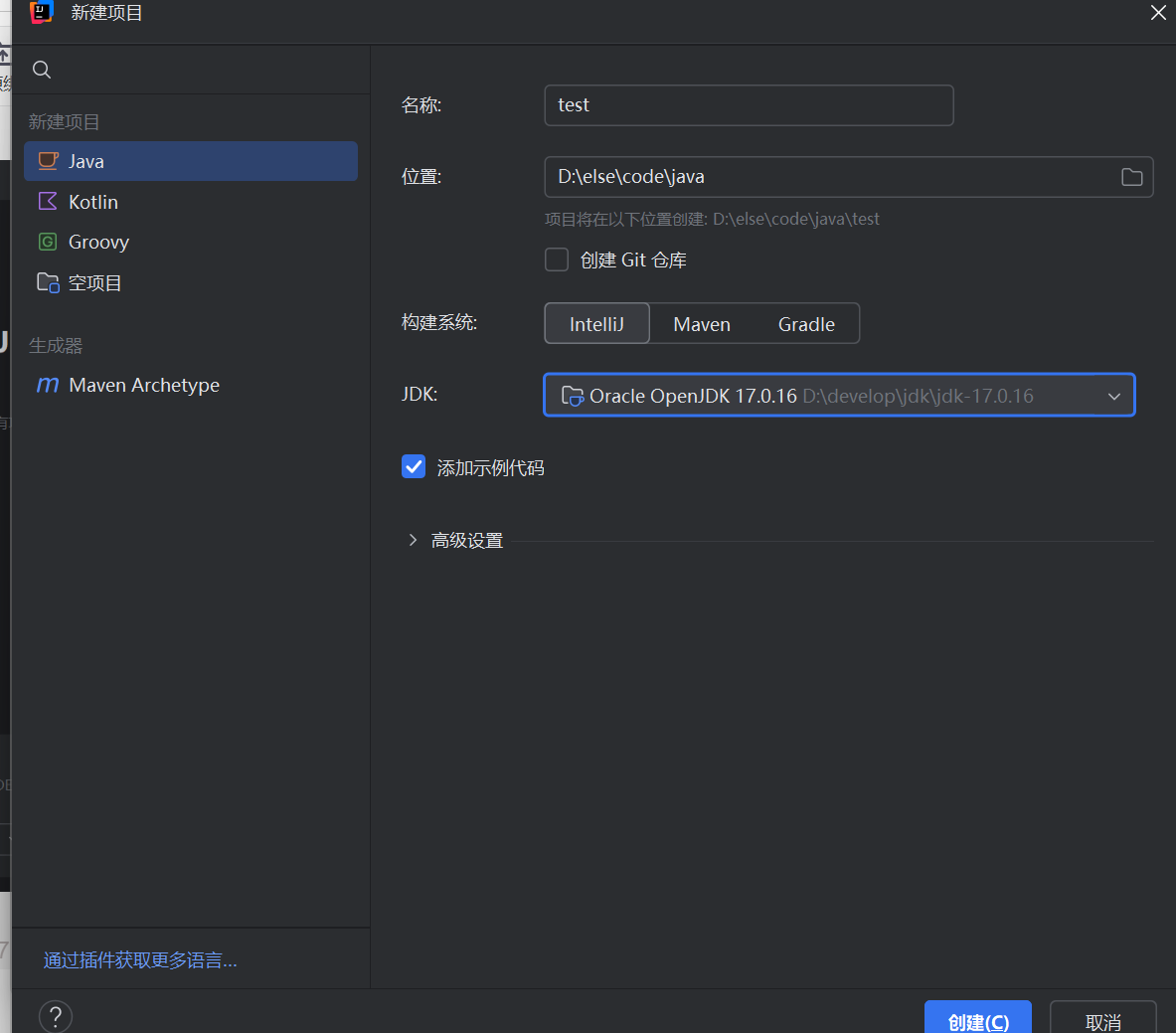Click the 取消 cancel button
1176x1033 pixels.
1103,1019
